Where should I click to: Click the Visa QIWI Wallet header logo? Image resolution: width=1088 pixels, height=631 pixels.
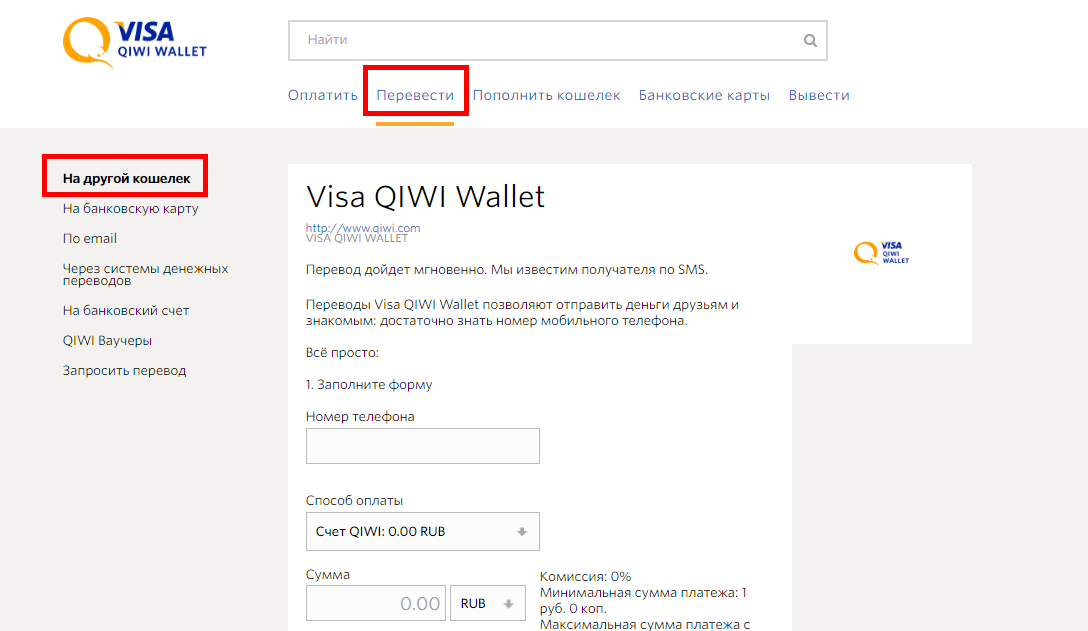click(135, 43)
